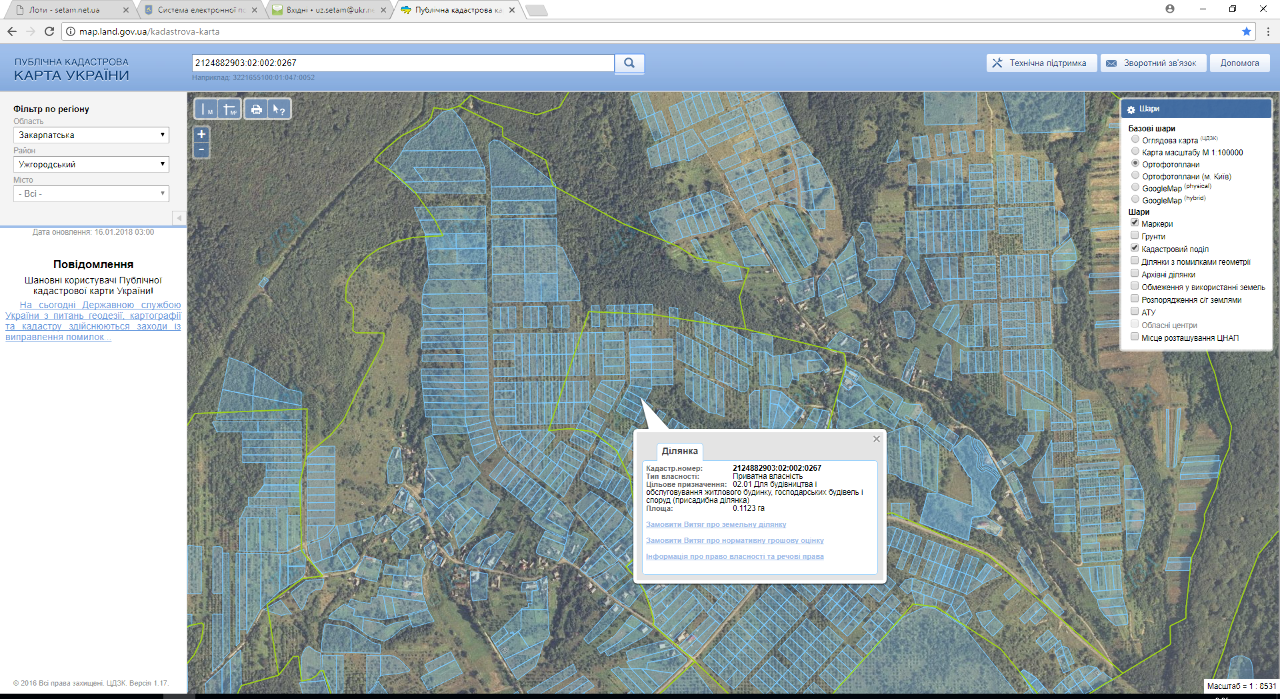Screen dimensions: 1280x699
Task: Enable Ділянки з помилками геометрії layer
Action: pyautogui.click(x=1134, y=261)
